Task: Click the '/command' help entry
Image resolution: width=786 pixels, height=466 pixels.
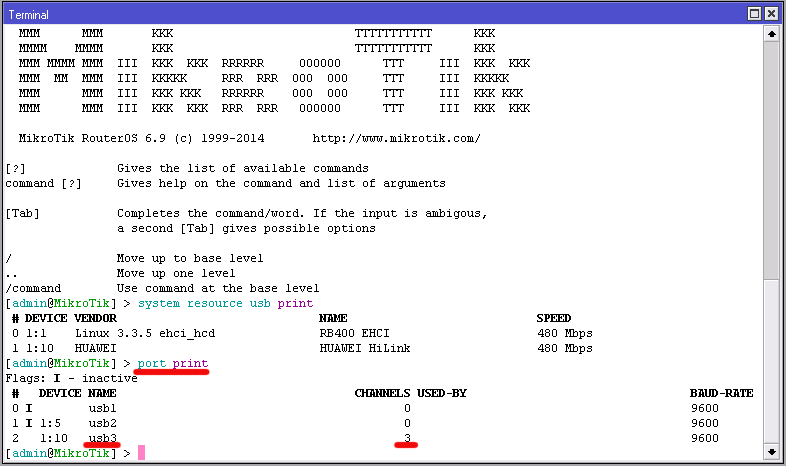Action: [x=33, y=288]
